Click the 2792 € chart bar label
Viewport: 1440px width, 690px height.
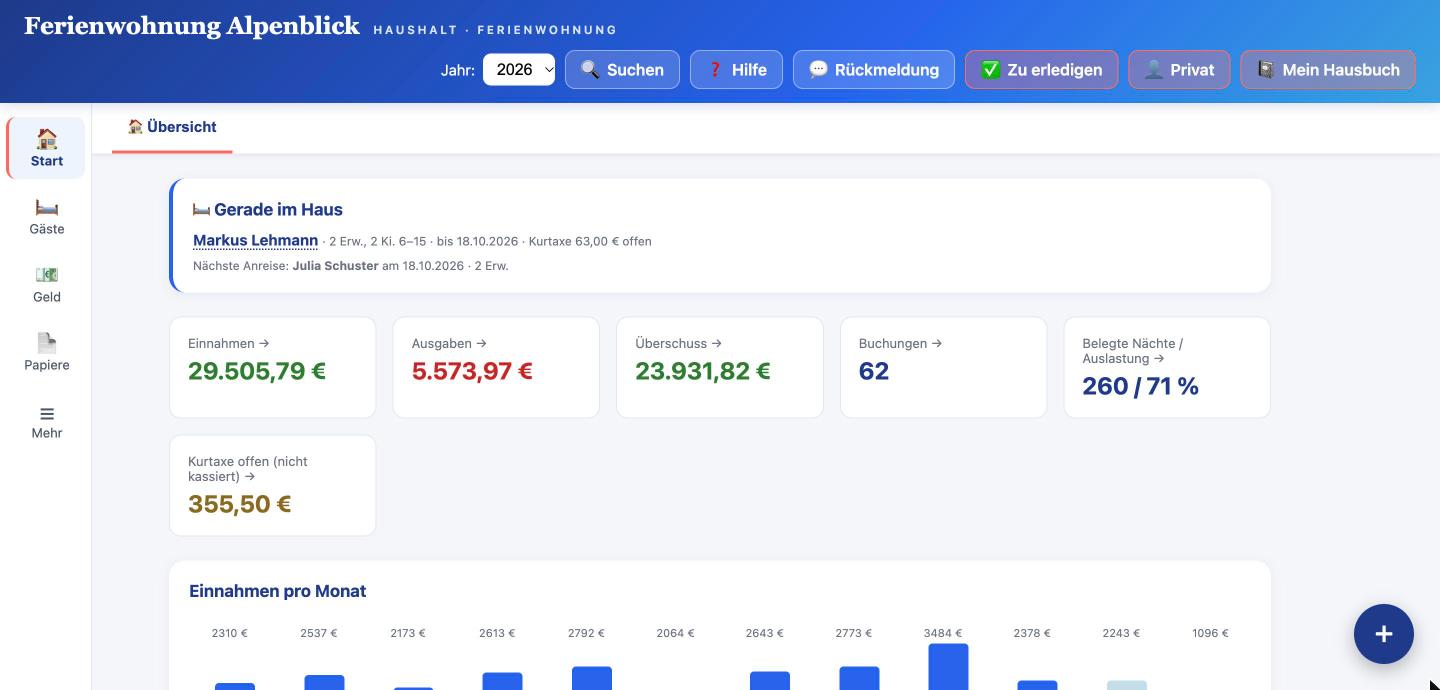pyautogui.click(x=586, y=633)
